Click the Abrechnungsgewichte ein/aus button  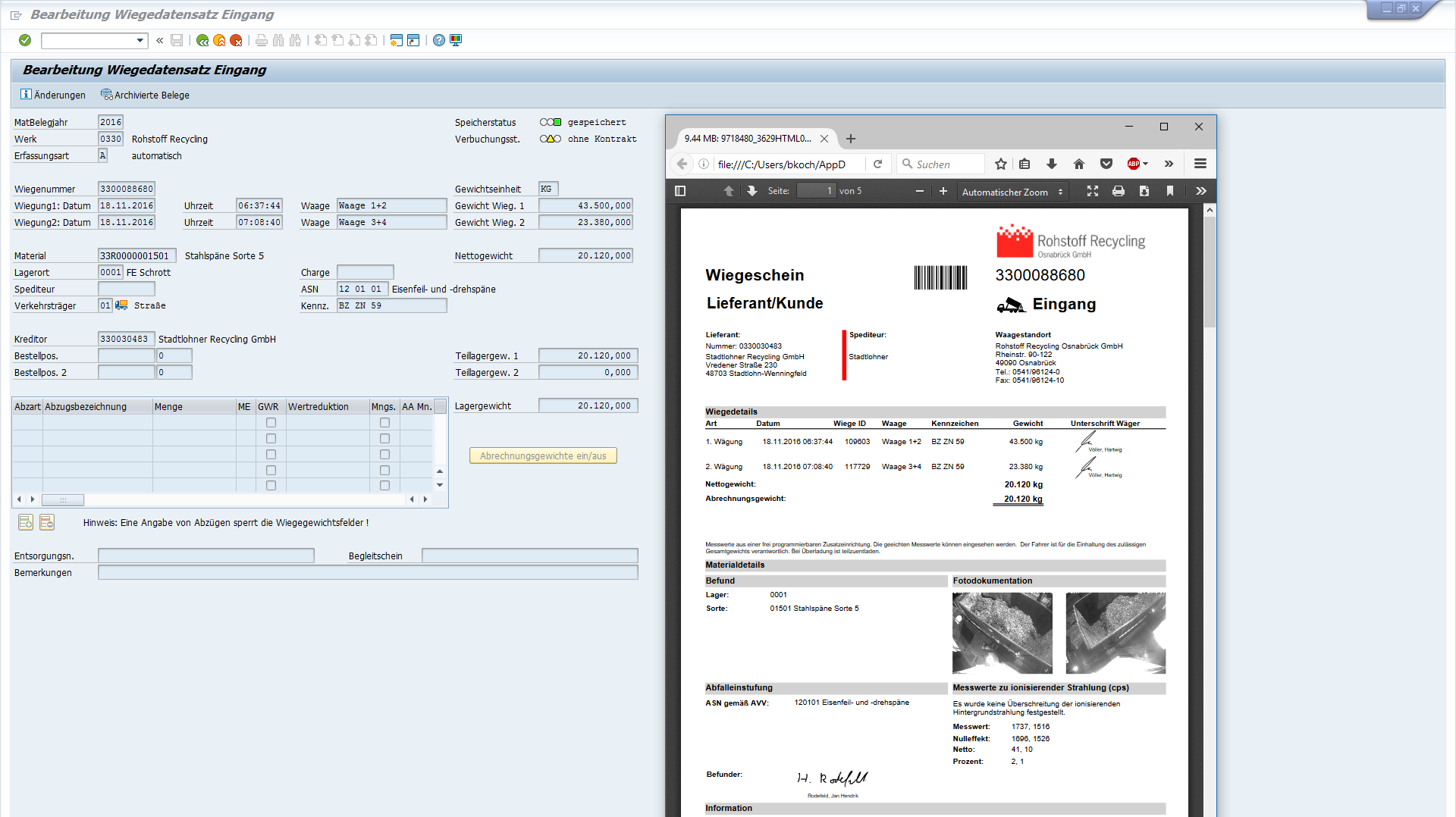pos(543,455)
